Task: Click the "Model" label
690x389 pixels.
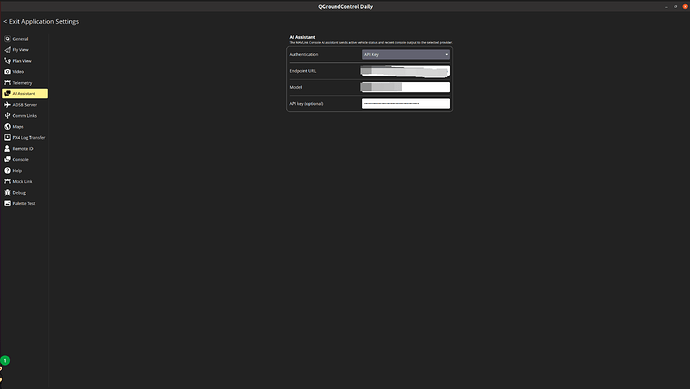Action: [x=296, y=87]
